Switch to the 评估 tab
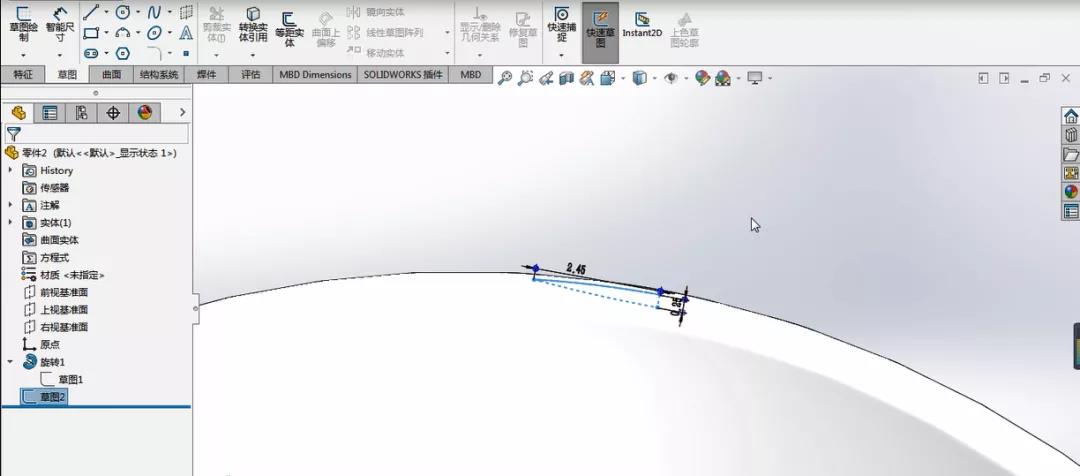 pos(251,74)
